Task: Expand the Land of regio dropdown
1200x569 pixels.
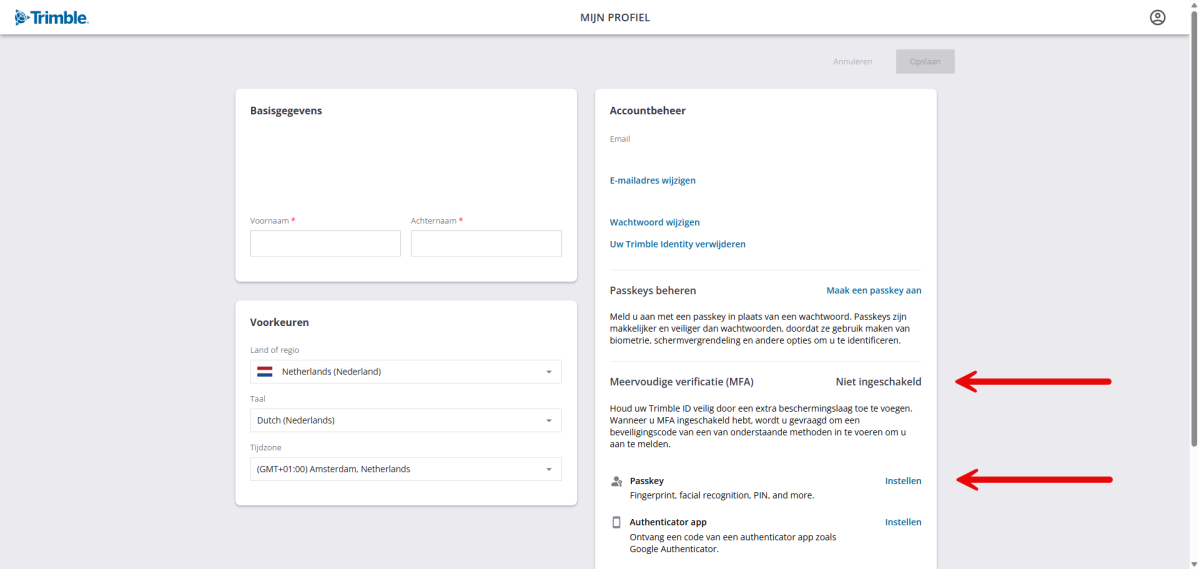Action: pyautogui.click(x=405, y=372)
